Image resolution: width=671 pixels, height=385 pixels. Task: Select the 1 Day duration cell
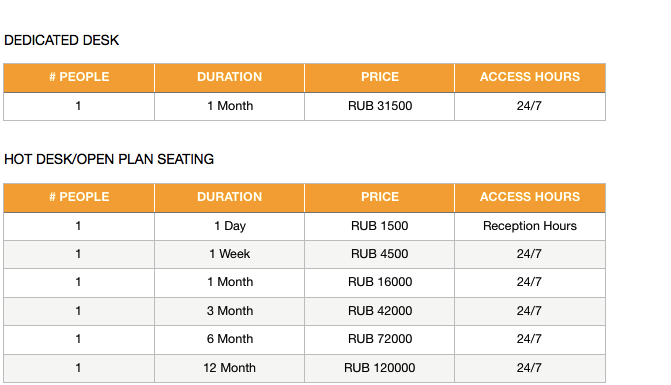(x=229, y=226)
